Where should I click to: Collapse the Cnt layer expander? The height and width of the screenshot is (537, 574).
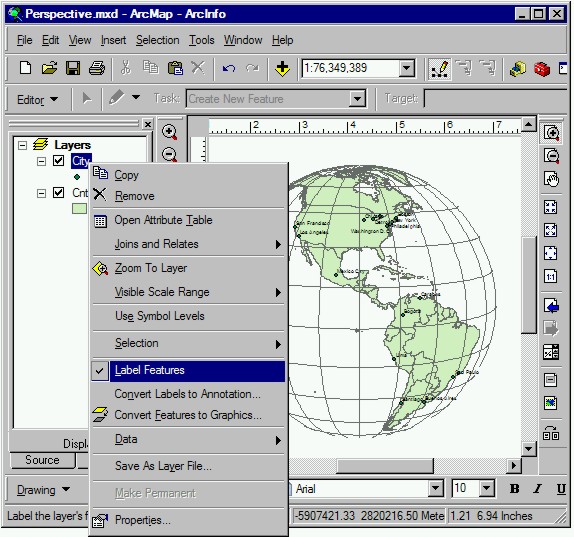(41, 193)
